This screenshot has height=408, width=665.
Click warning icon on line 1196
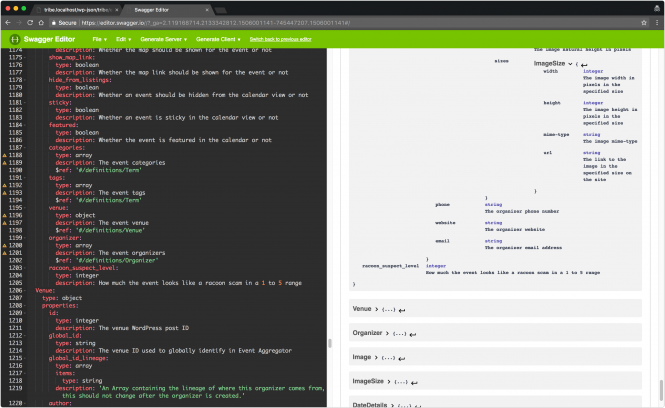point(5,215)
